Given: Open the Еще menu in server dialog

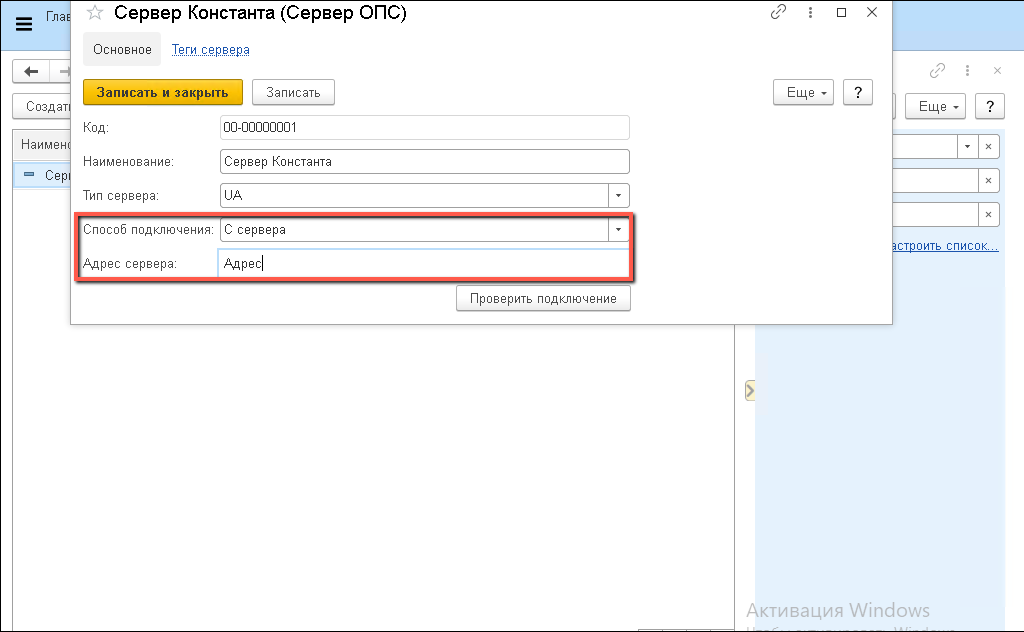Looking at the screenshot, I should [804, 92].
